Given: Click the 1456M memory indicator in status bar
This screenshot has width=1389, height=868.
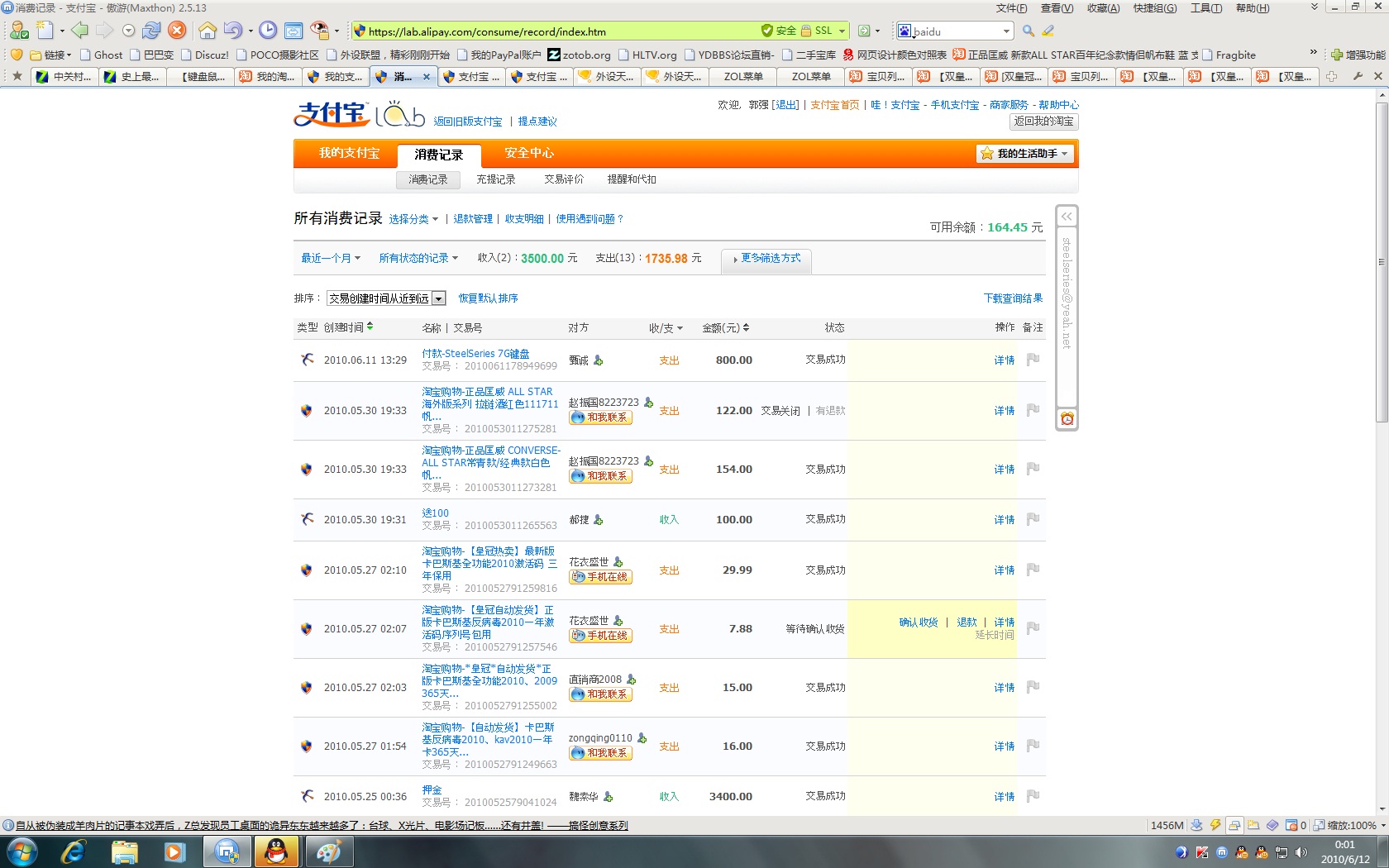Looking at the screenshot, I should pyautogui.click(x=1167, y=825).
